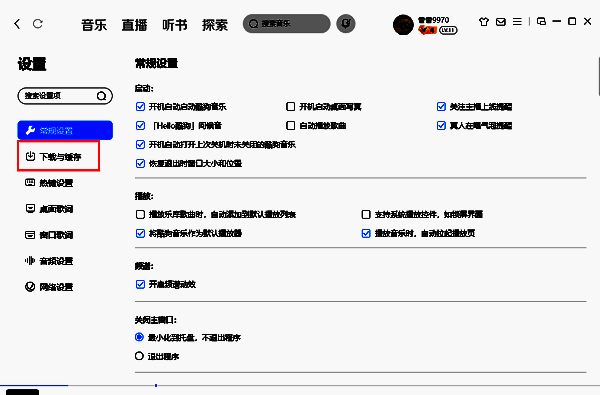This screenshot has height=395, width=600.
Task: Enable 支持系统播放控件 checkbox
Action: [x=366, y=214]
